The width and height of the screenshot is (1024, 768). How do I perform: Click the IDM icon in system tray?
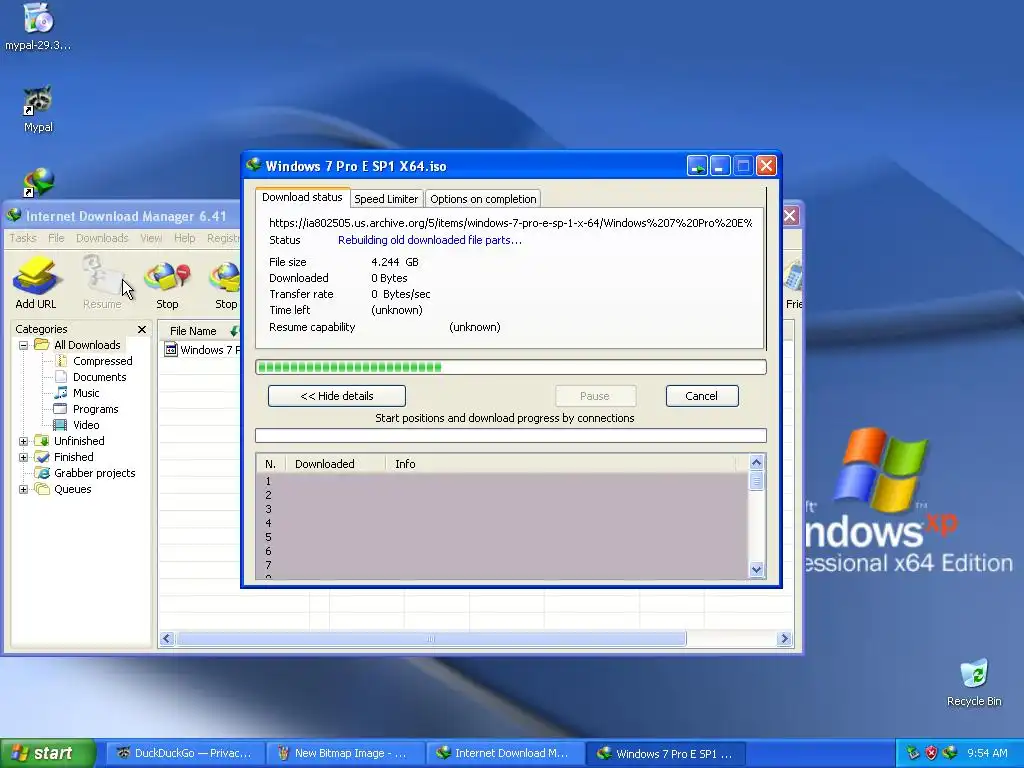coord(950,753)
